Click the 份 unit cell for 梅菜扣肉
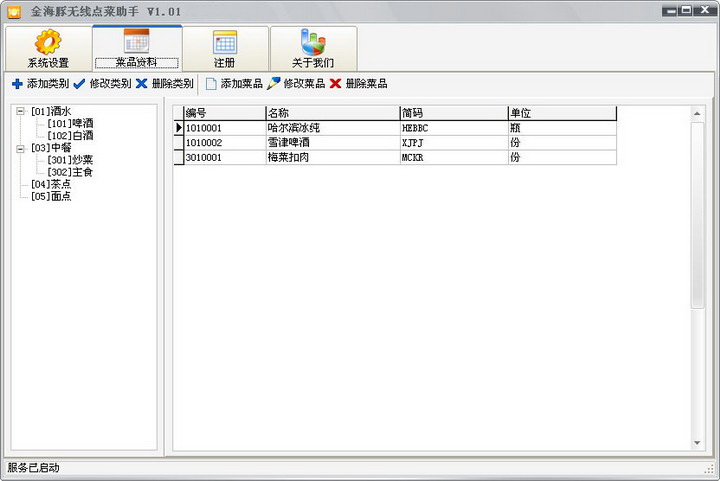The image size is (720, 481). click(562, 157)
